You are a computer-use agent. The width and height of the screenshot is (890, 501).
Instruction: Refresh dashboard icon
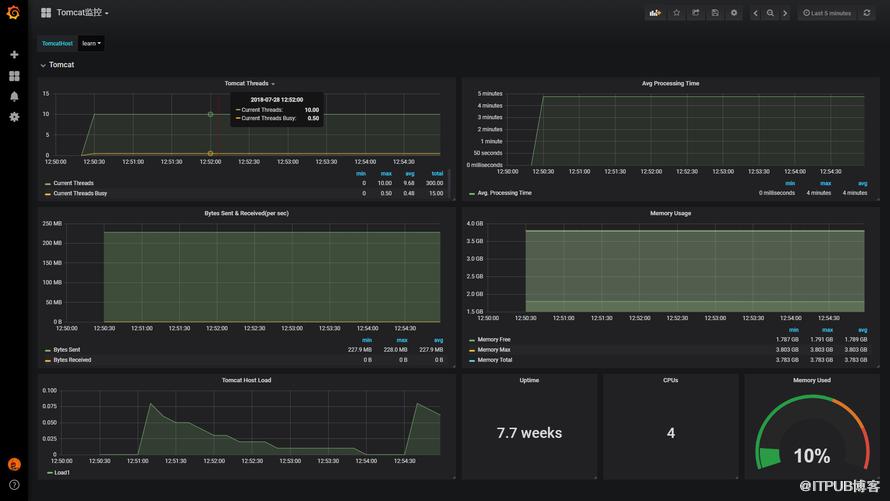pyautogui.click(x=867, y=12)
